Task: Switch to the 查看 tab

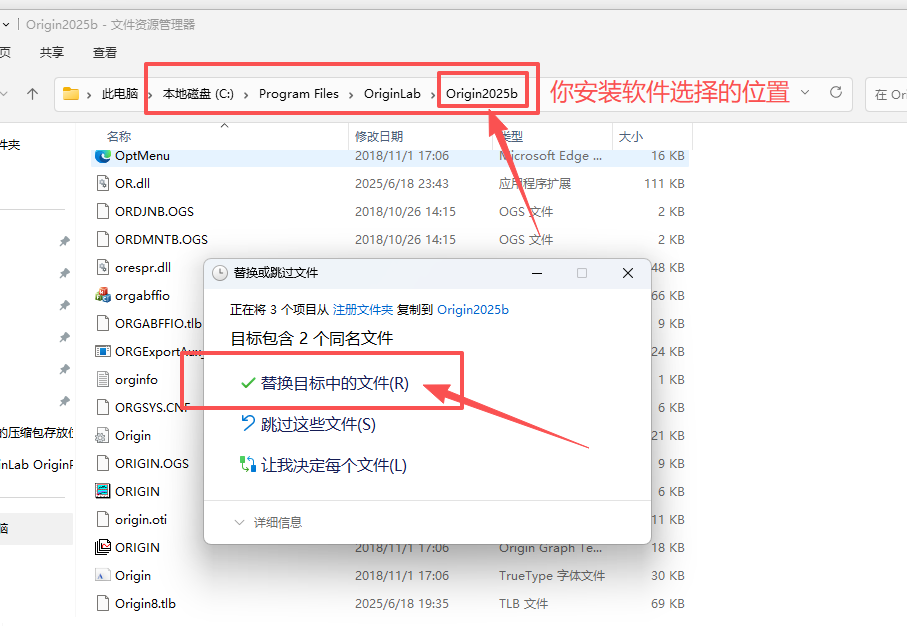Action: (104, 53)
